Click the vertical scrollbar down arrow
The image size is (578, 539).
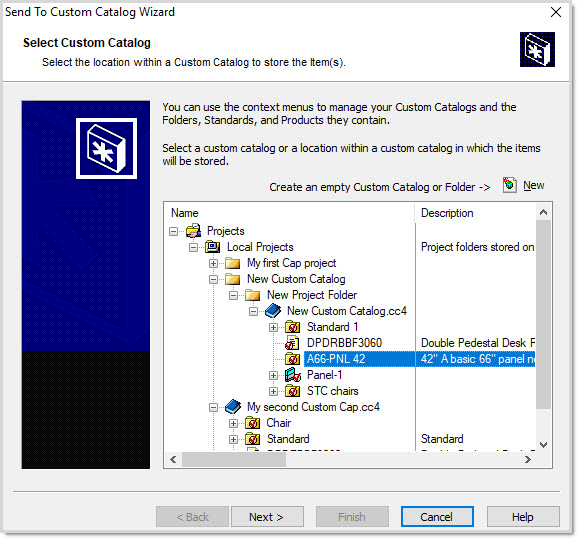point(543,445)
